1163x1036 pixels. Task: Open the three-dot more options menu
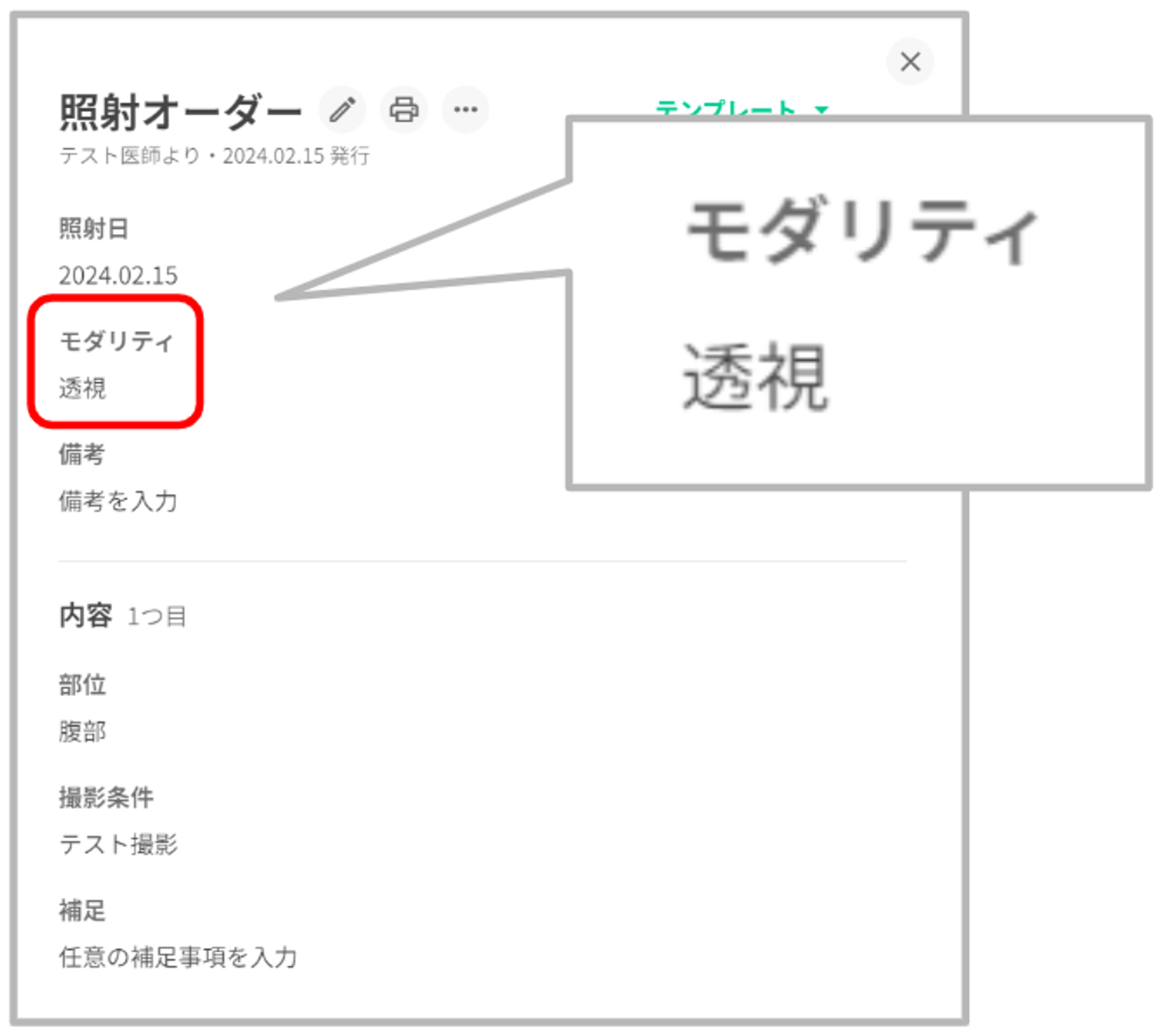tap(465, 109)
